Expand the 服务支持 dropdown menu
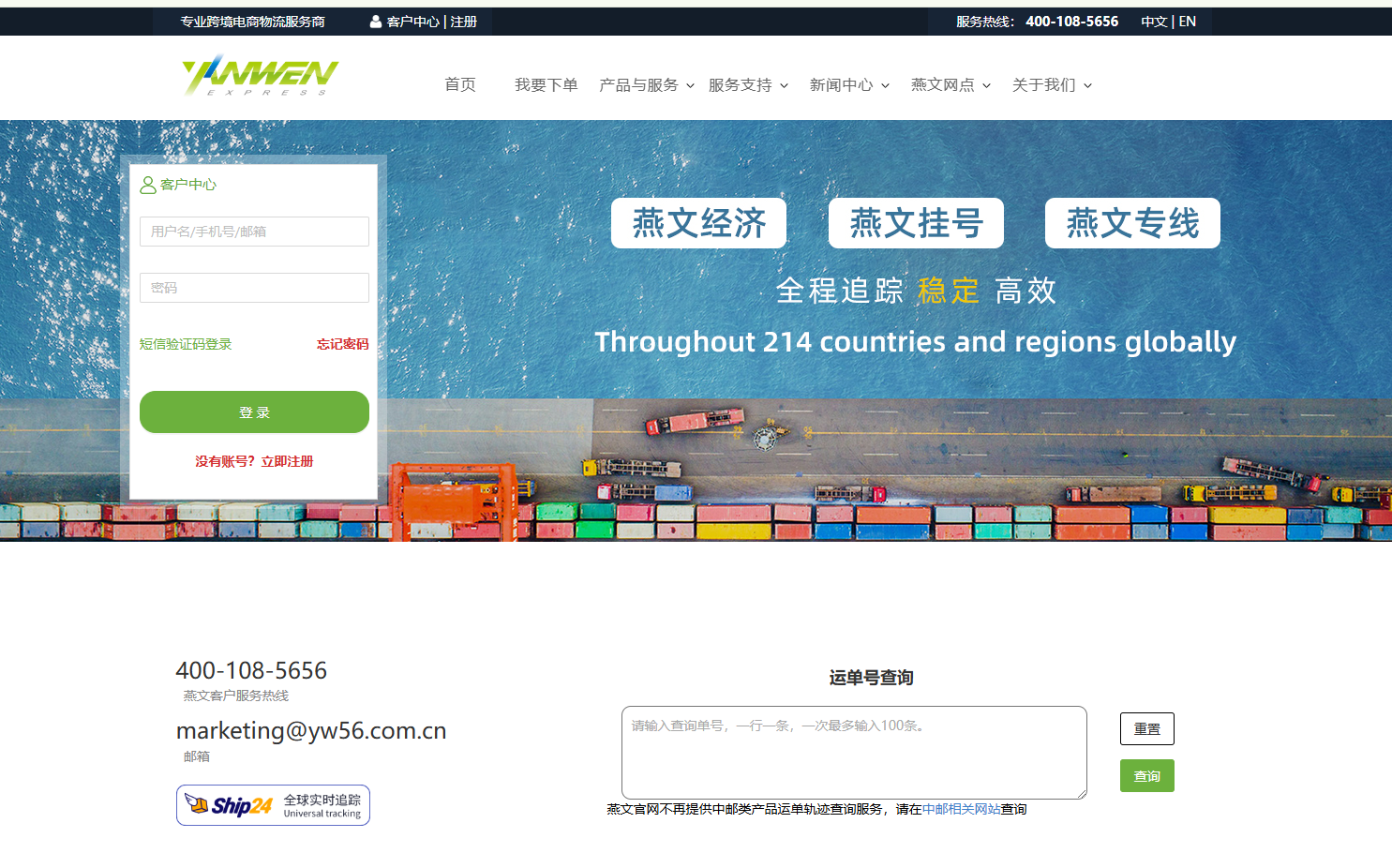Viewport: 1392px width, 868px height. pos(748,85)
